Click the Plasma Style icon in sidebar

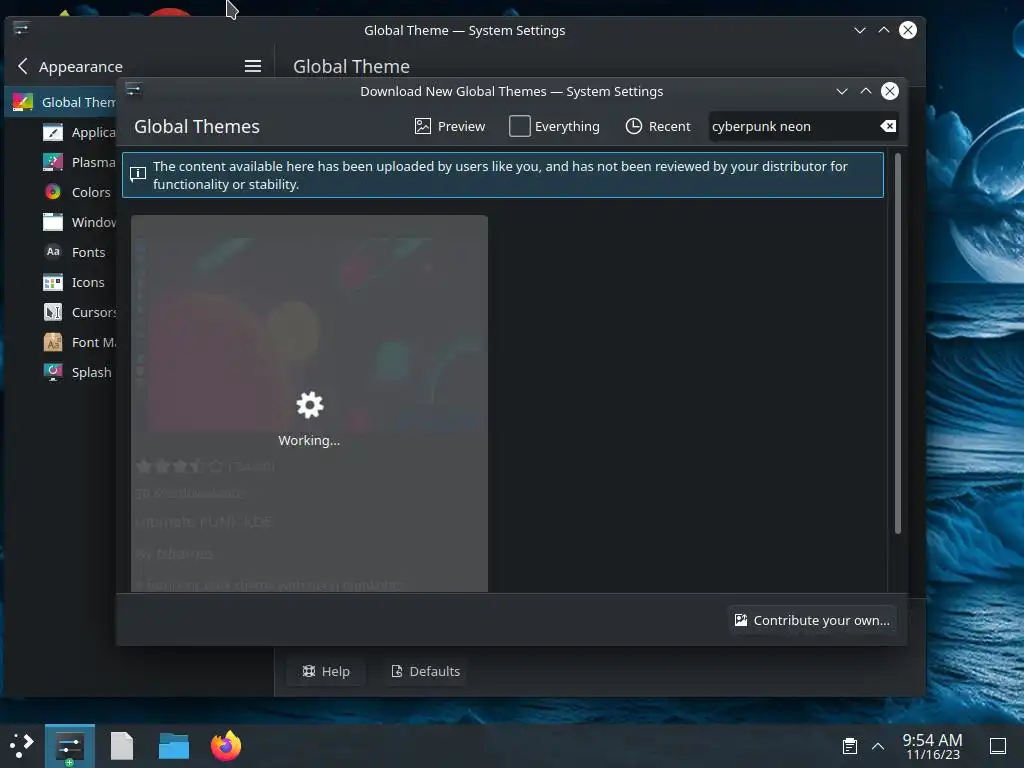click(x=53, y=161)
